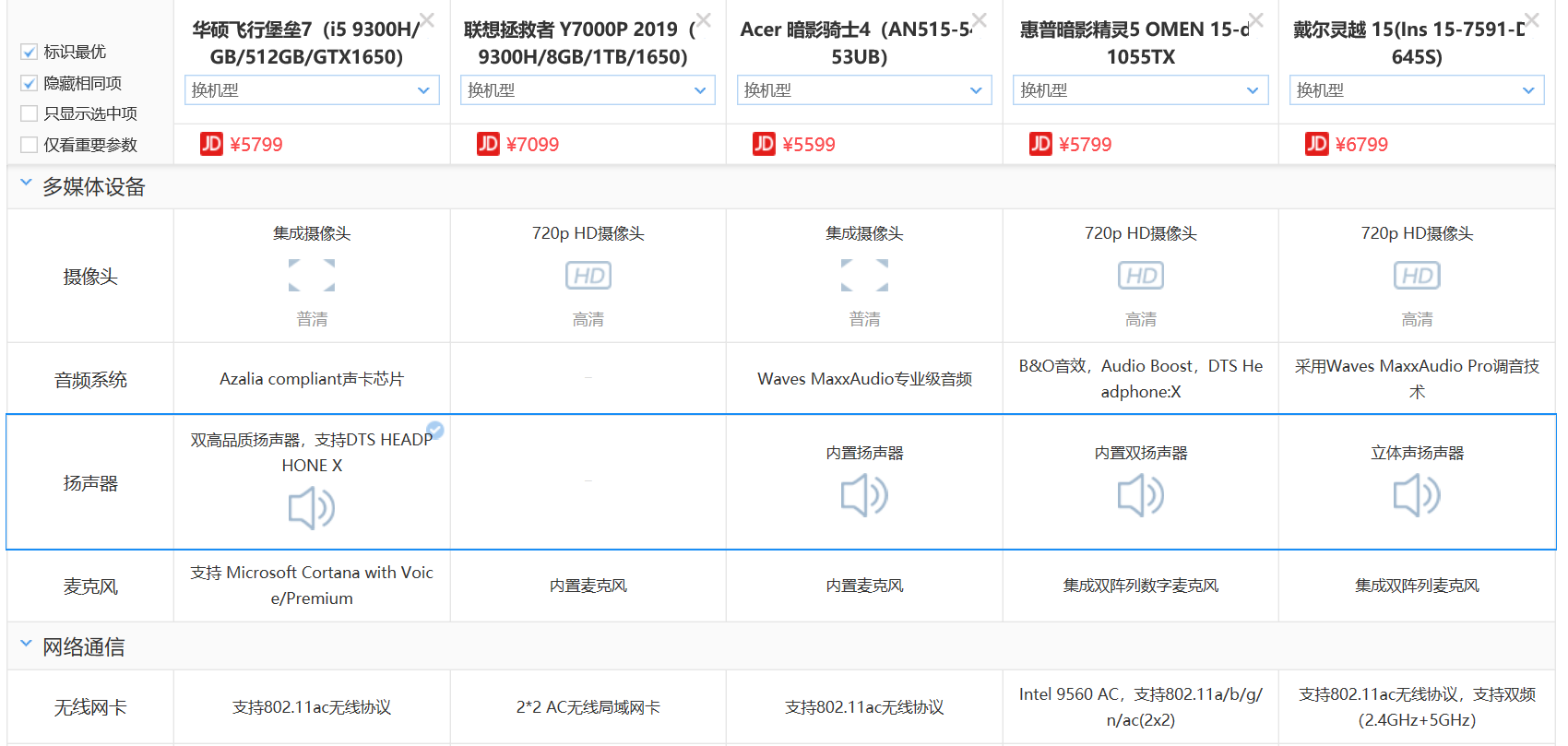Uncheck the 隐藏相同项 option
This screenshot has width=1568, height=746.
(x=29, y=84)
